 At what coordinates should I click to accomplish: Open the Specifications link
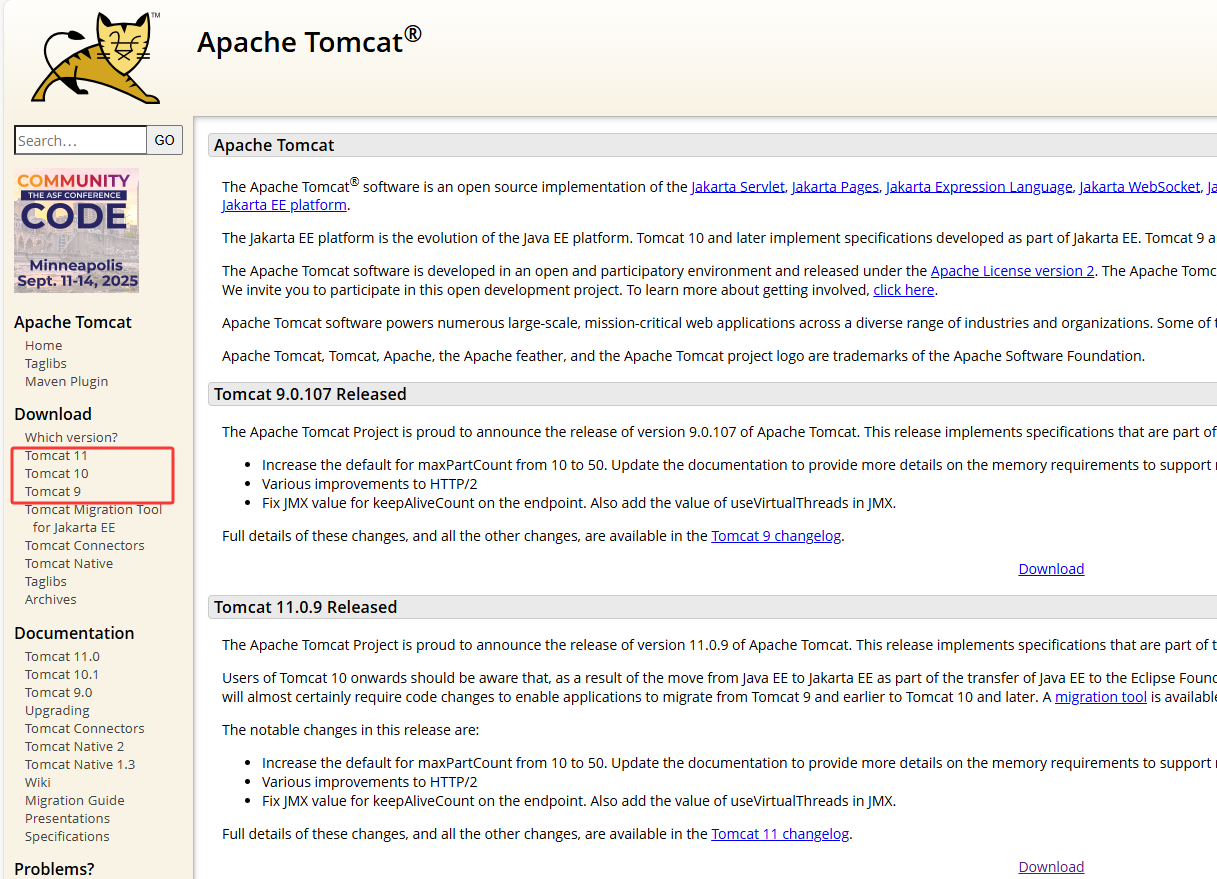coord(67,836)
